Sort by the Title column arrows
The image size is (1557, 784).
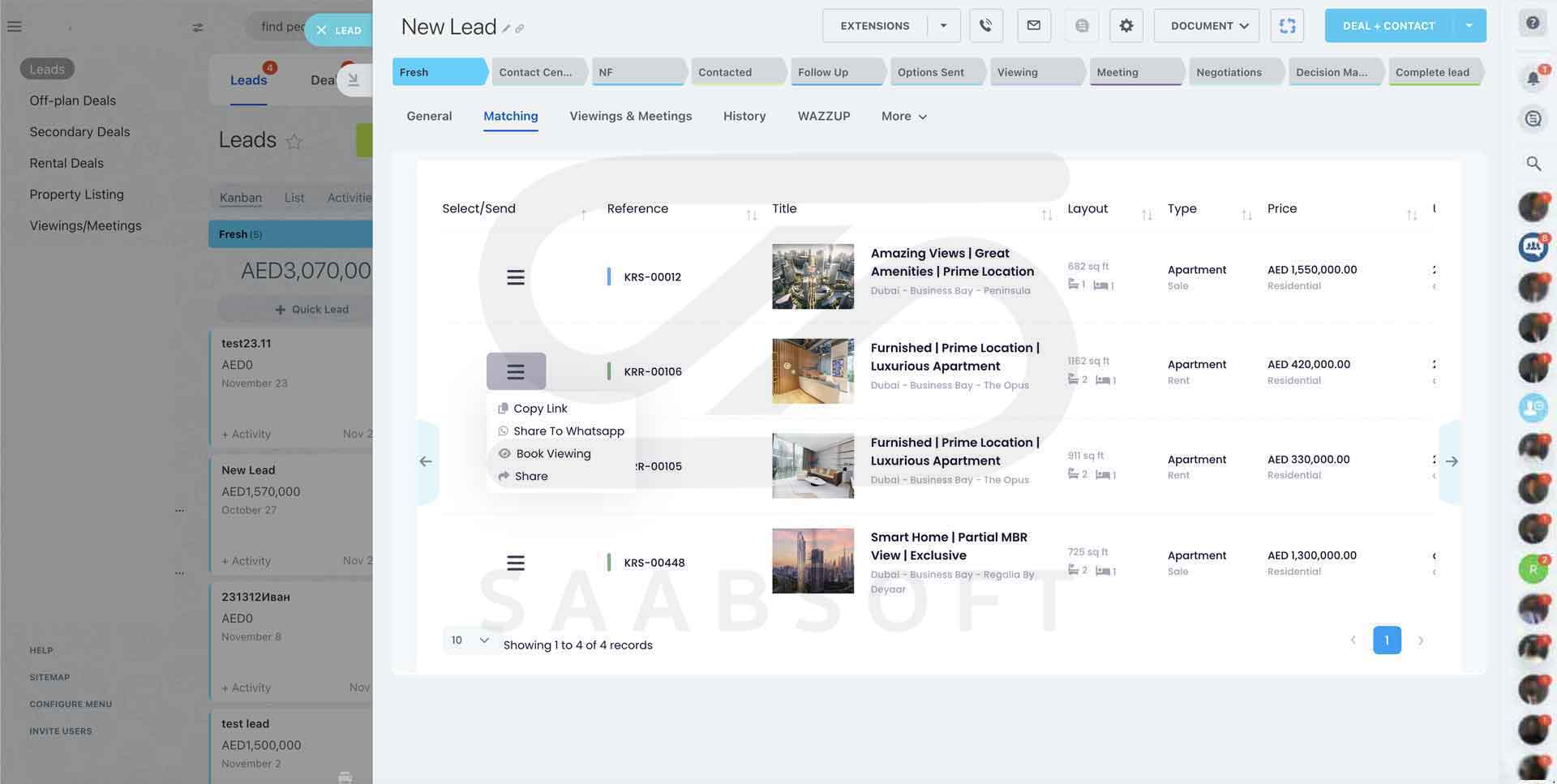[x=1046, y=215]
